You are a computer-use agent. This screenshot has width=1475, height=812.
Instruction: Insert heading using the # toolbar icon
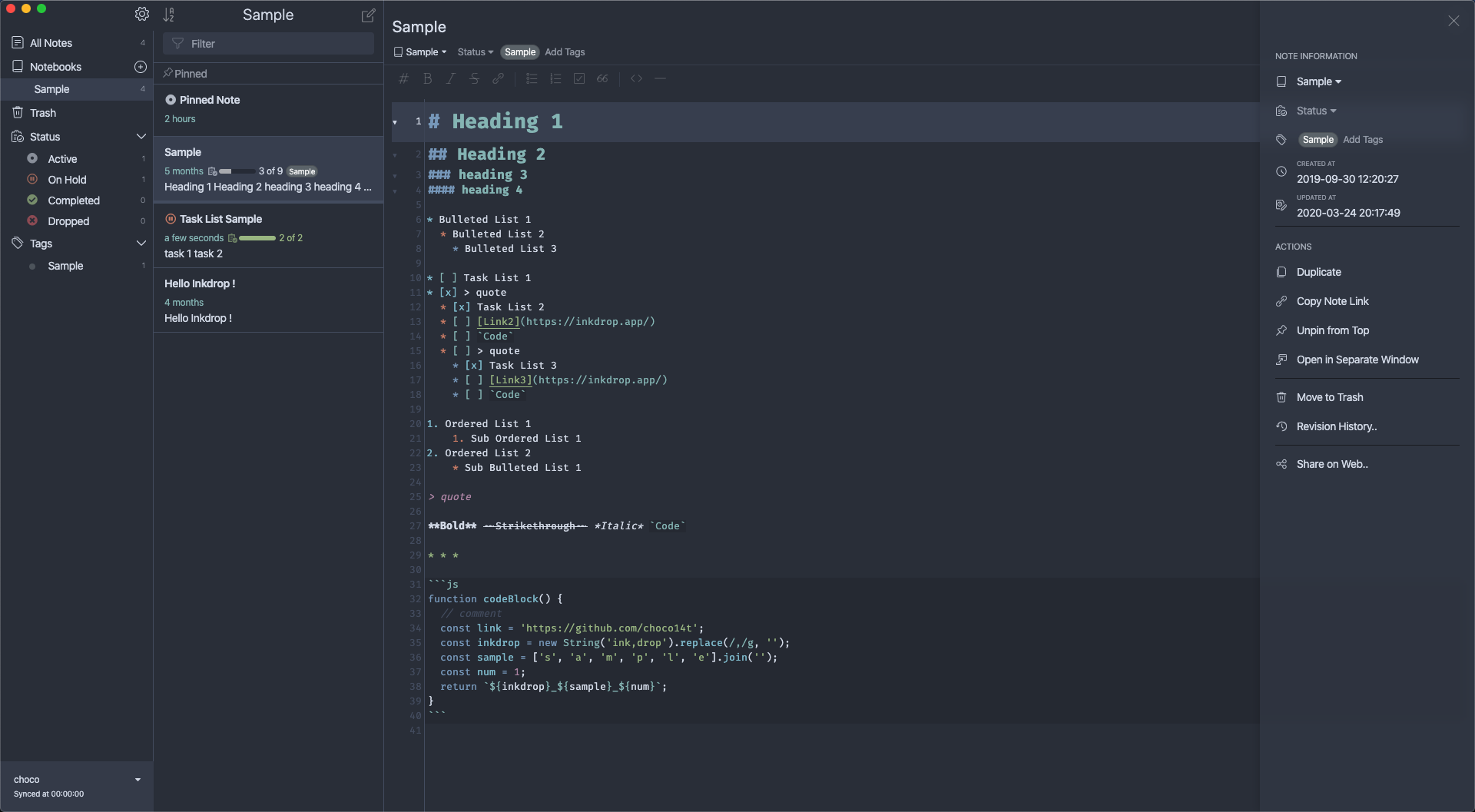coord(404,78)
